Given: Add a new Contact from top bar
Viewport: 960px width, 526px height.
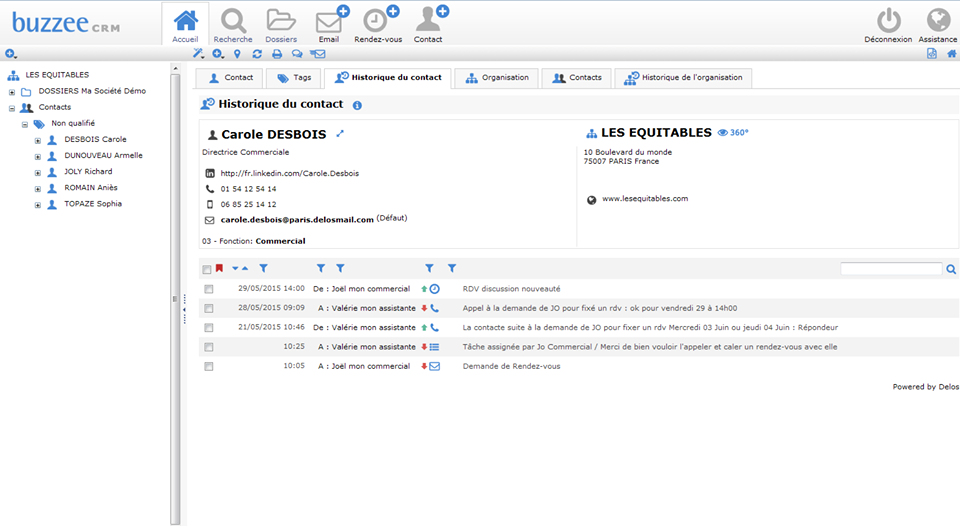Looking at the screenshot, I should pyautogui.click(x=432, y=19).
